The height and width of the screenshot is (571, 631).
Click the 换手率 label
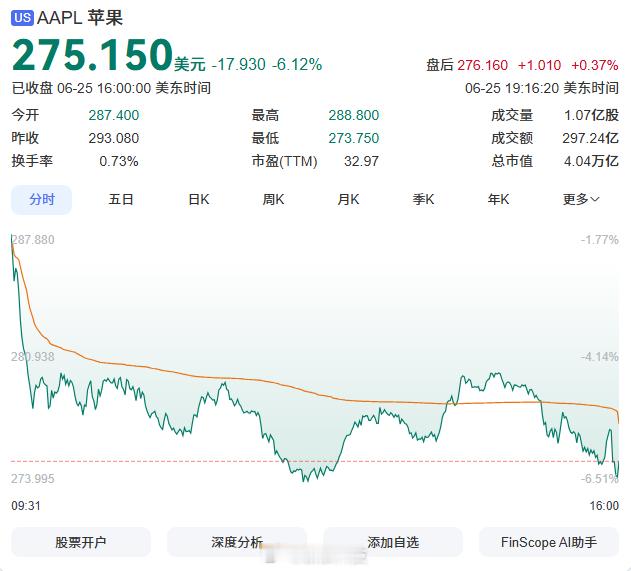pyautogui.click(x=32, y=161)
